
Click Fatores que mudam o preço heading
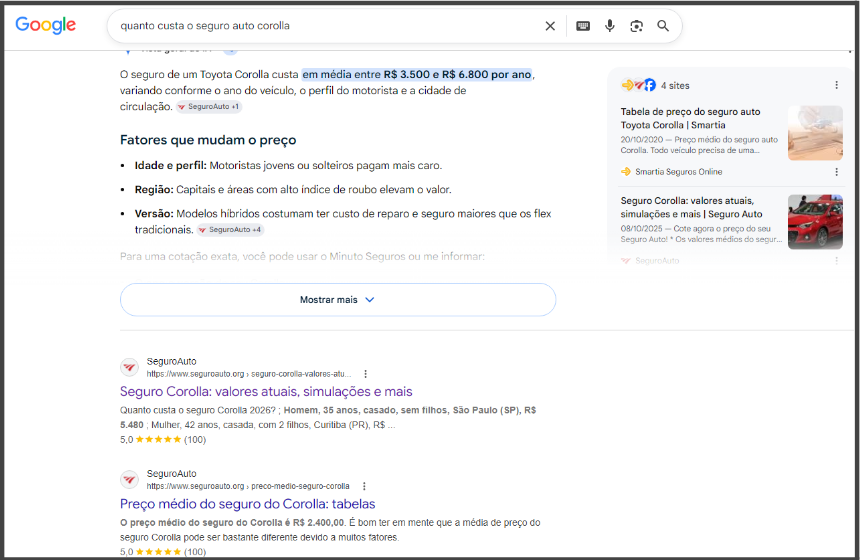click(208, 140)
